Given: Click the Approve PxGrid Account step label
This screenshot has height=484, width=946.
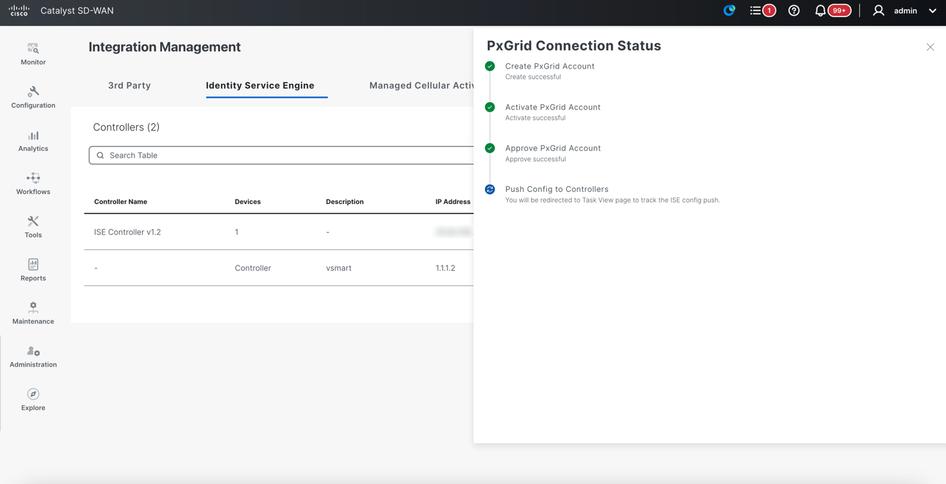Looking at the screenshot, I should coord(553,148).
